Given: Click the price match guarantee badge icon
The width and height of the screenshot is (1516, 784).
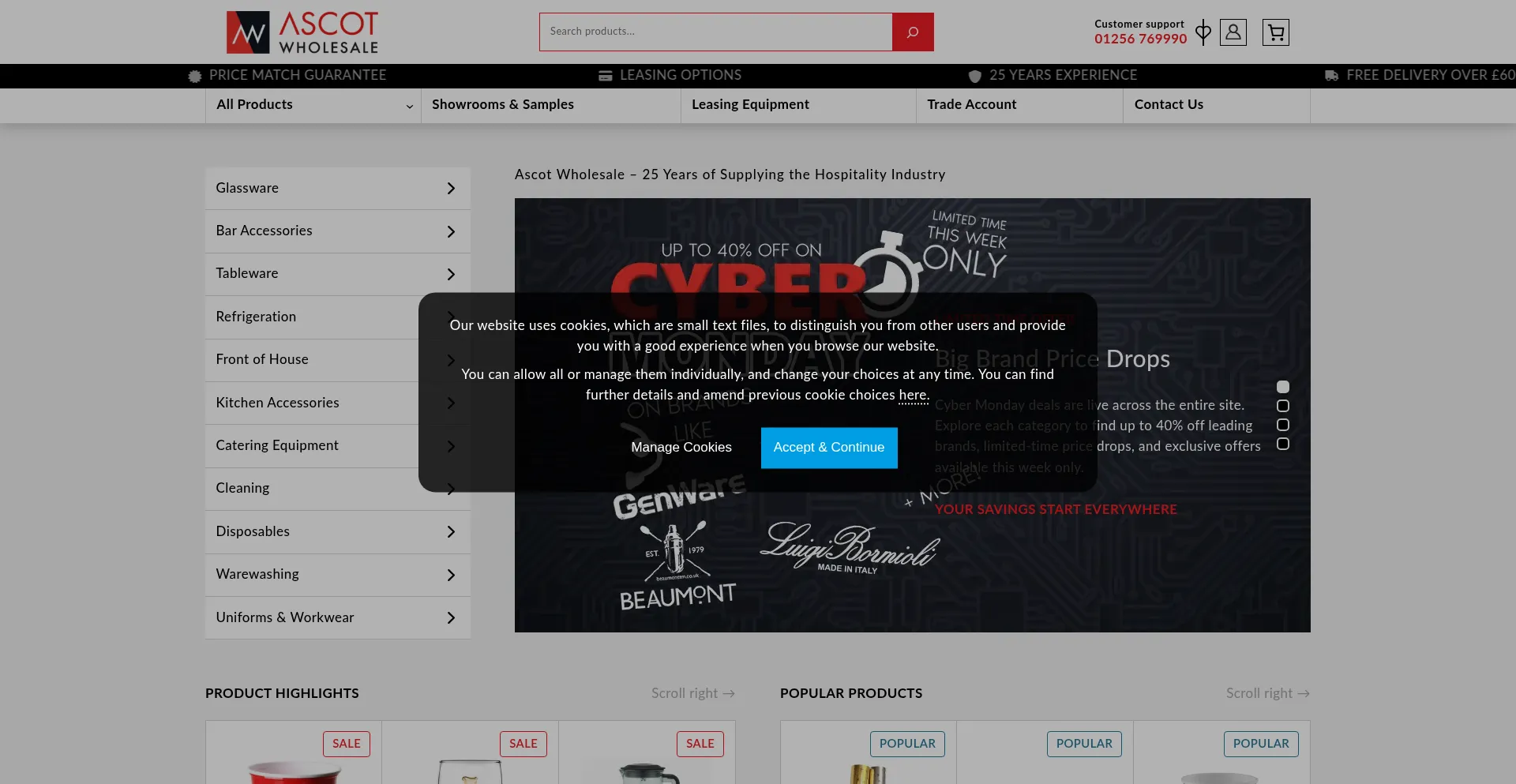Looking at the screenshot, I should (x=195, y=76).
